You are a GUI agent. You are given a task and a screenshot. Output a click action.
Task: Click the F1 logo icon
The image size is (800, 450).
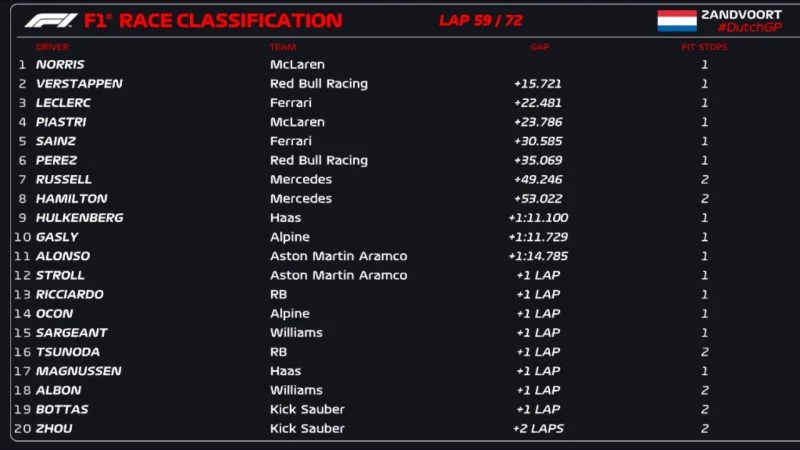point(51,21)
